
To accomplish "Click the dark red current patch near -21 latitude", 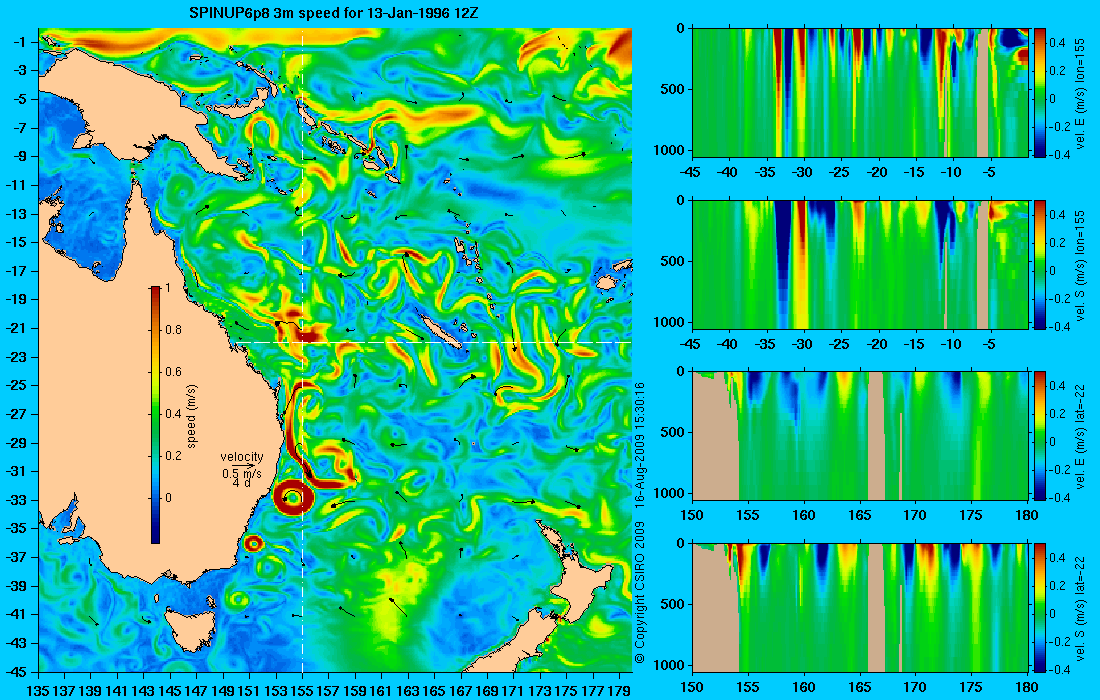I will (x=309, y=335).
